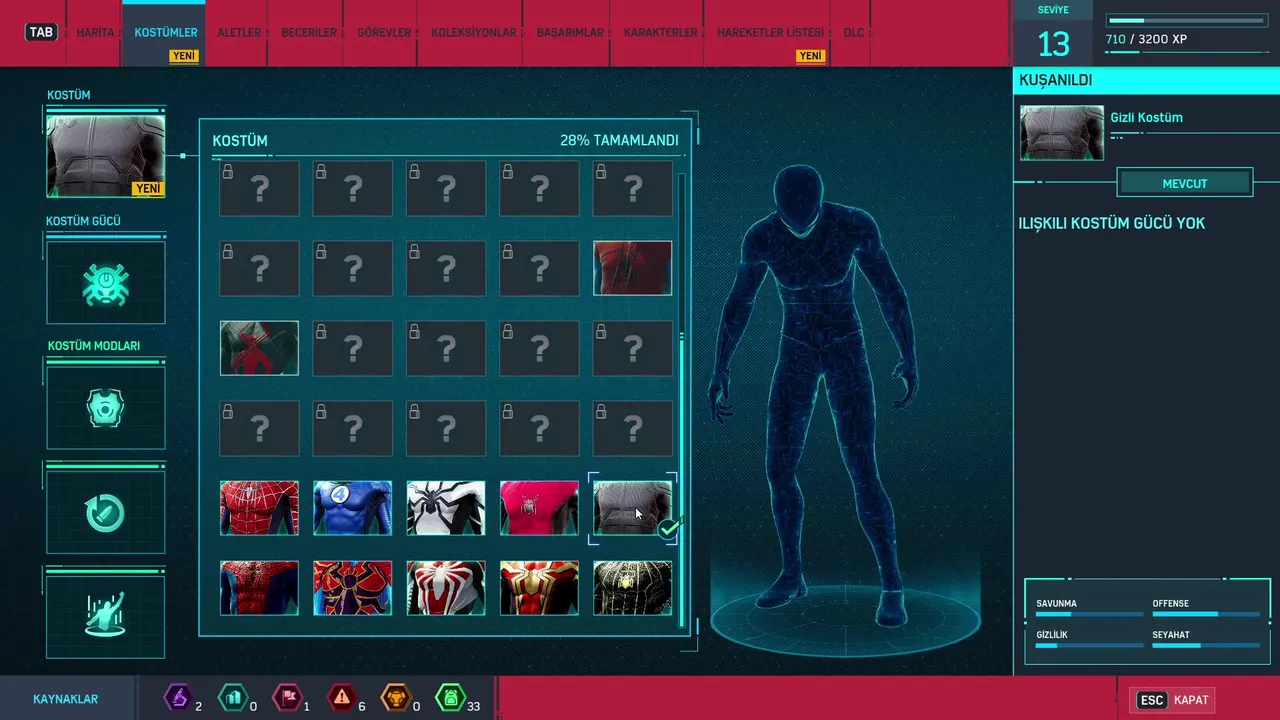
Task: Open the GÖREVLER tab
Action: pyautogui.click(x=384, y=33)
